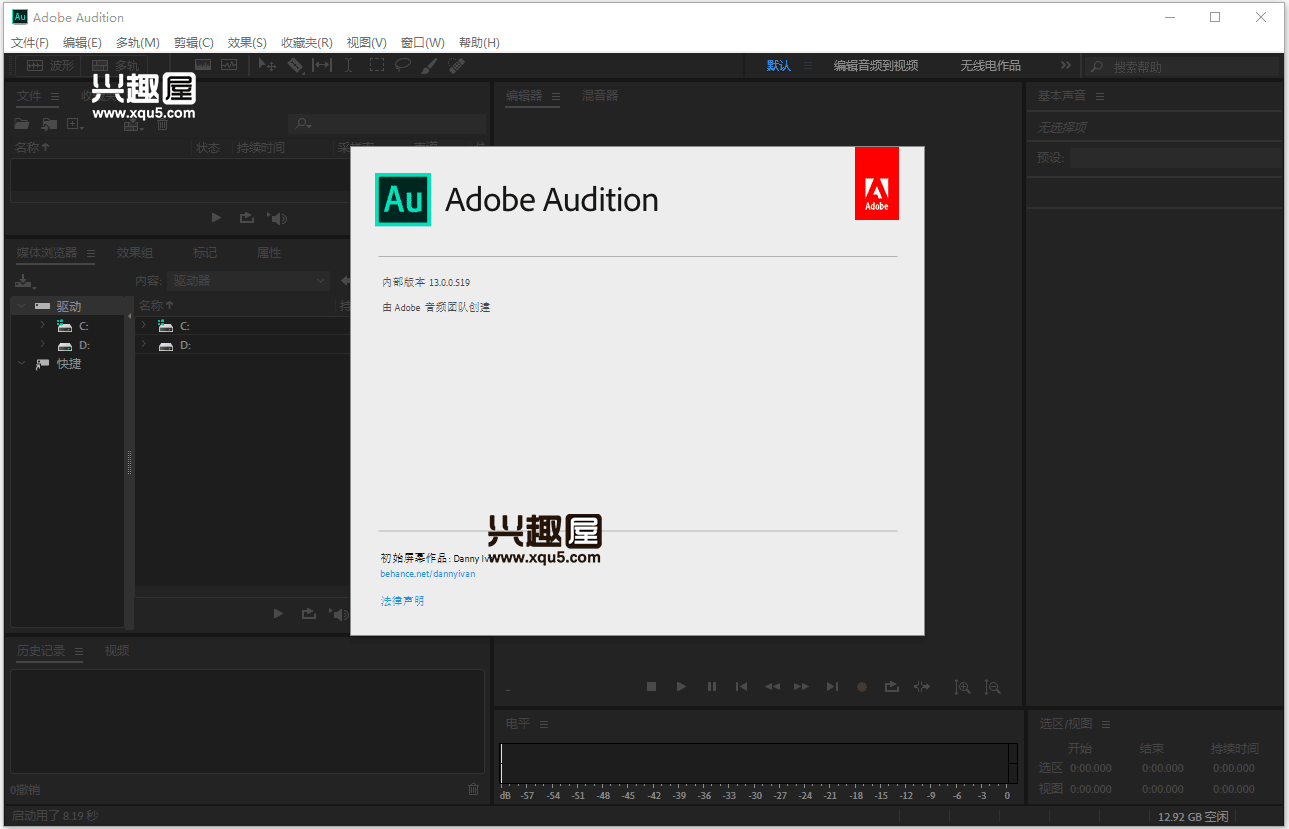
Task: Select the Slip tool
Action: 322,65
